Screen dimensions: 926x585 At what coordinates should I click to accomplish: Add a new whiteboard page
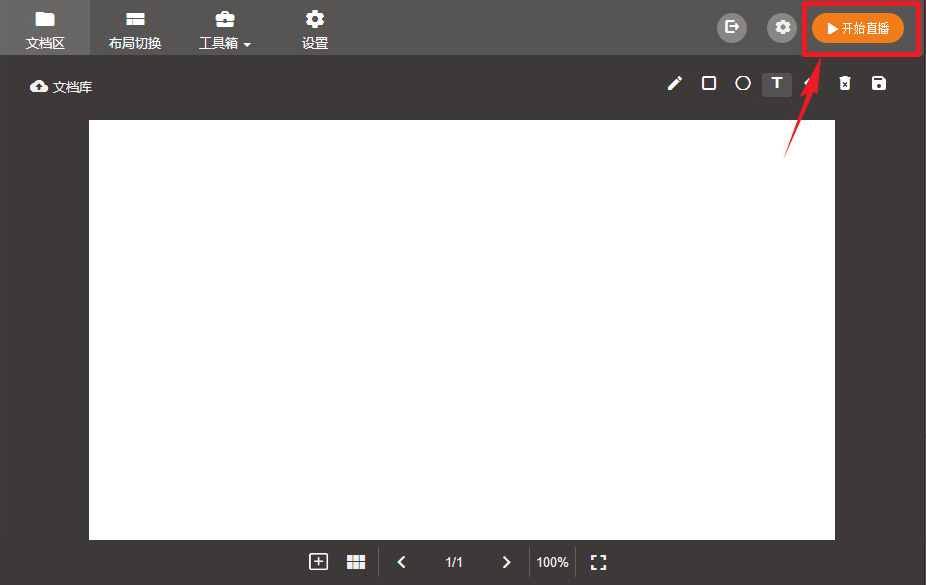click(319, 562)
